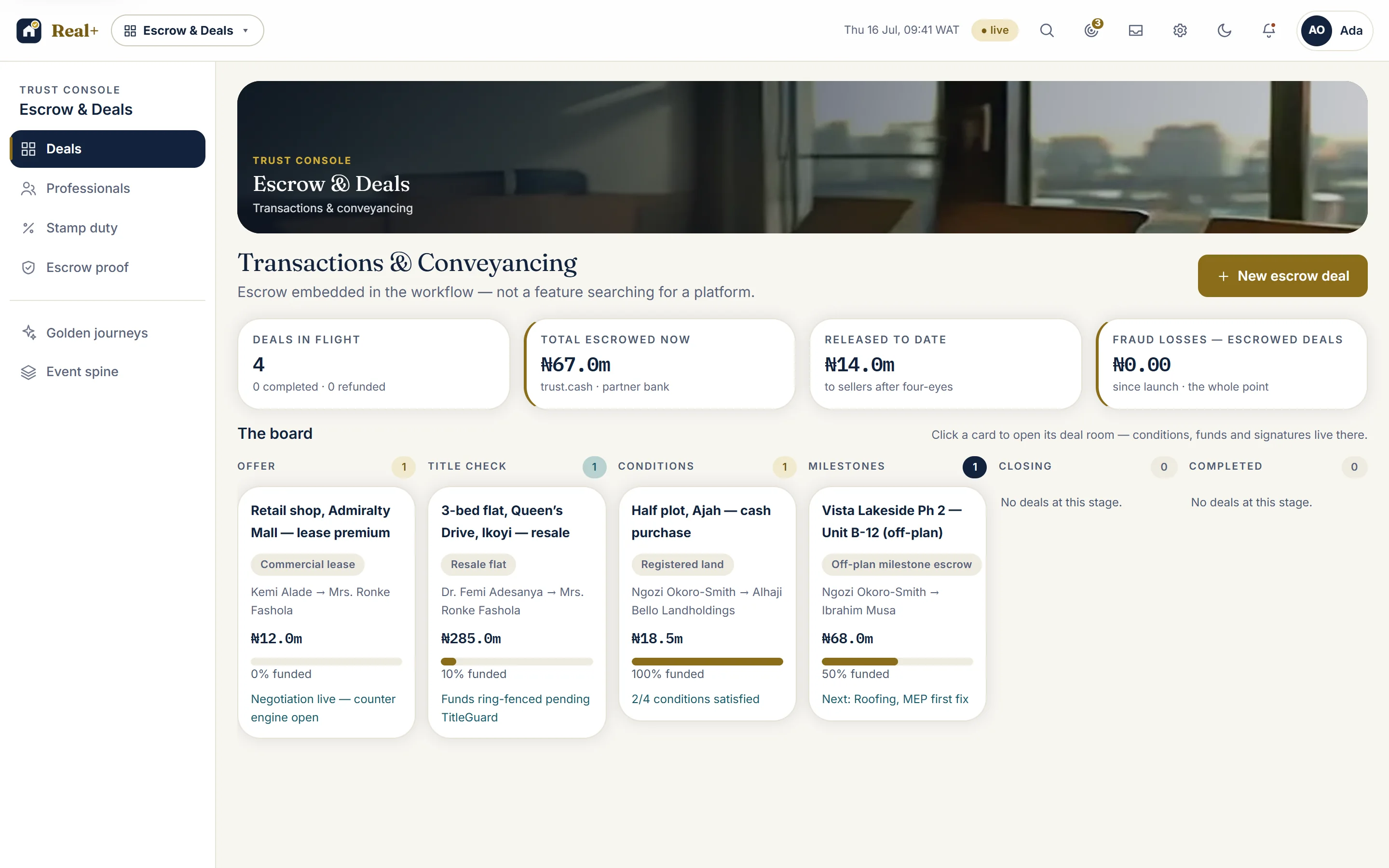Click the ₦68.0m amount
Image resolution: width=1389 pixels, height=868 pixels.
coord(847,639)
